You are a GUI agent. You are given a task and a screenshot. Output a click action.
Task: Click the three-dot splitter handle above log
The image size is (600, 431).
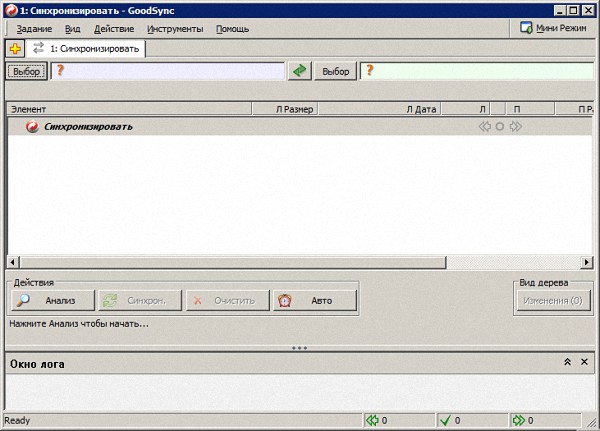click(x=300, y=348)
